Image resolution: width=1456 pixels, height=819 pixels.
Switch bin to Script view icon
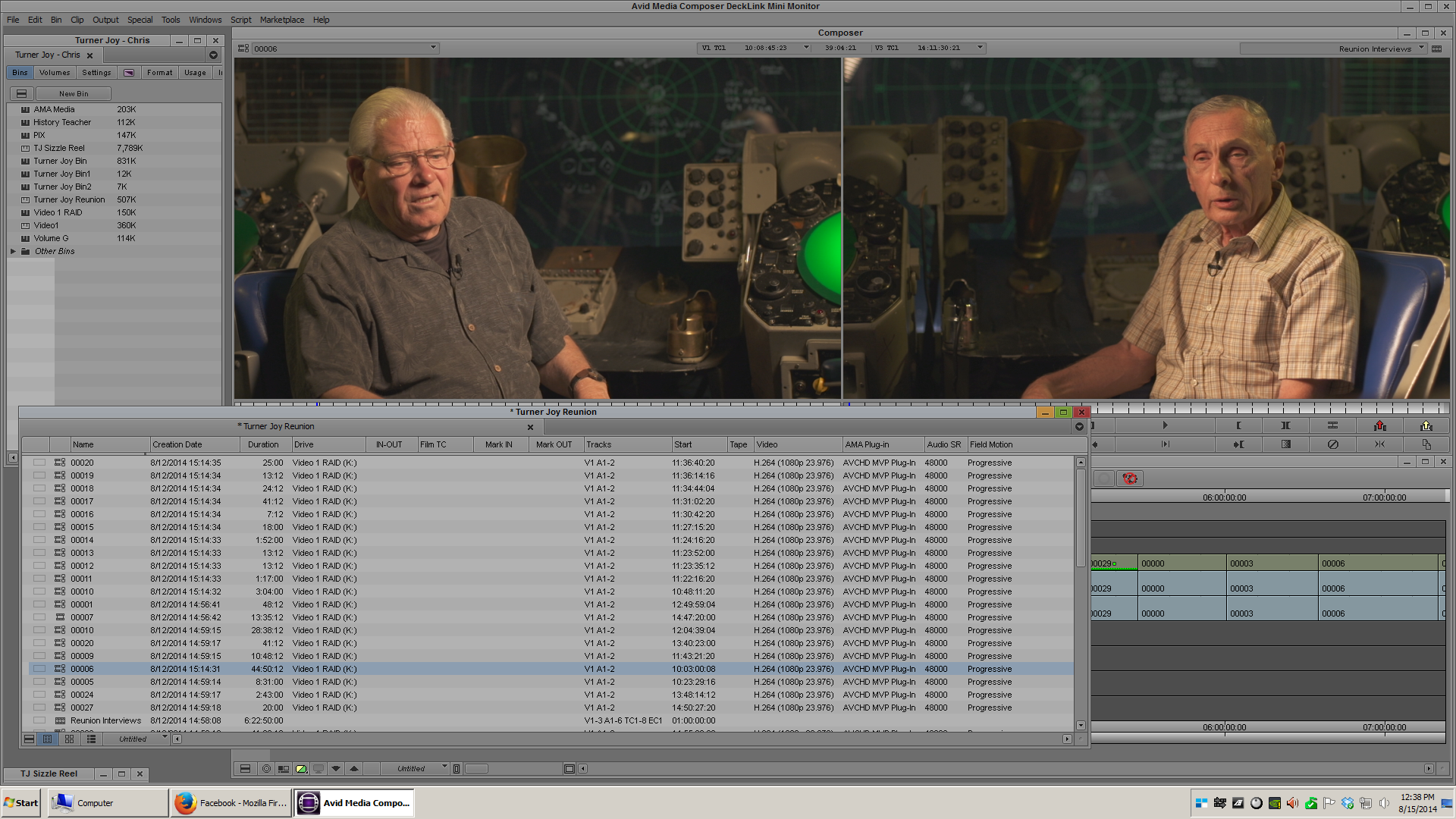[91, 739]
